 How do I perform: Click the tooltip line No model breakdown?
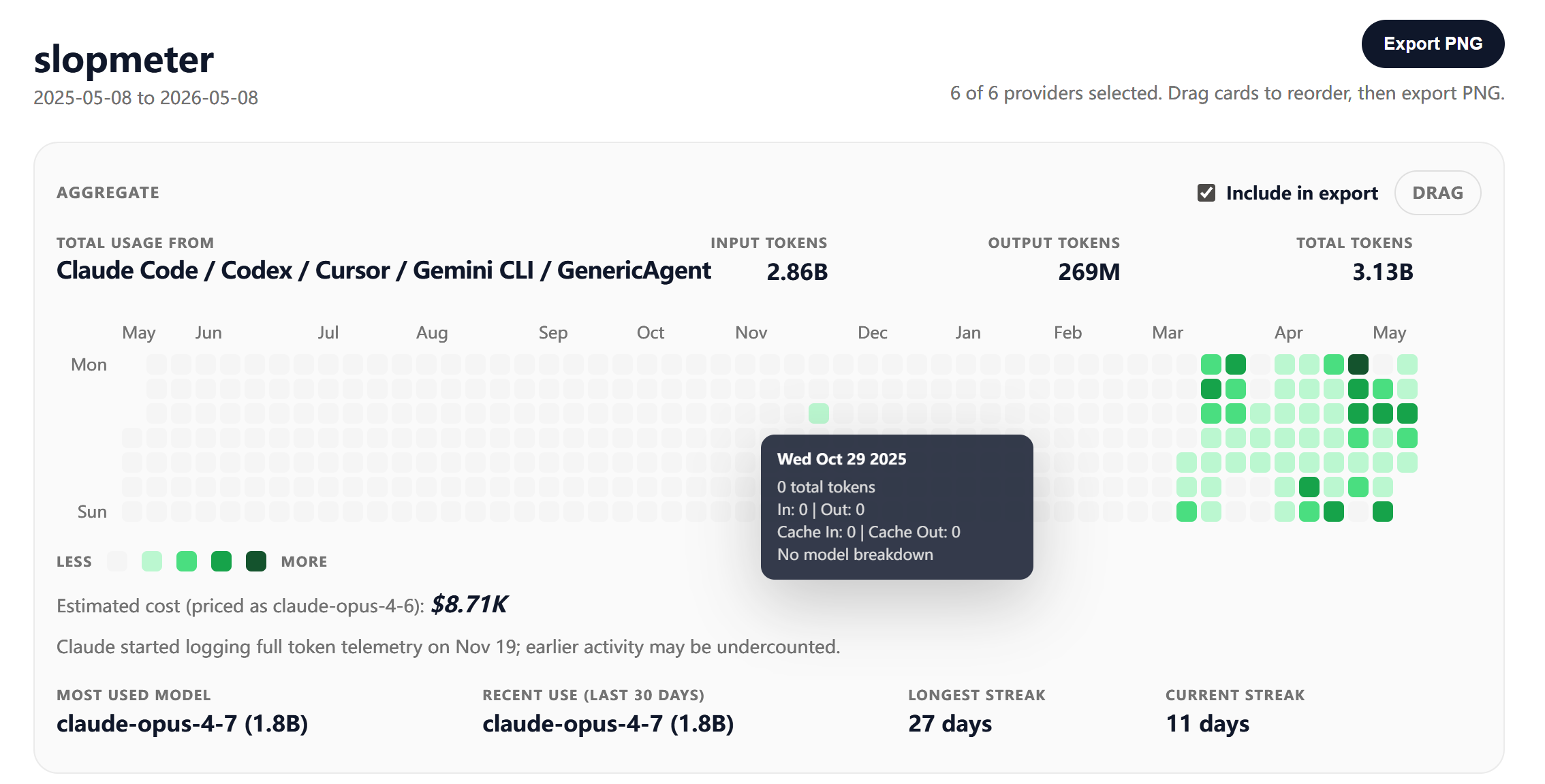click(x=856, y=554)
